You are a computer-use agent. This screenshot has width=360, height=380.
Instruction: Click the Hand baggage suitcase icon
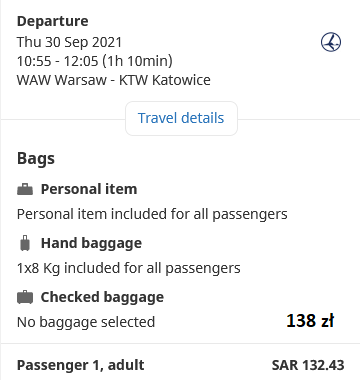(x=25, y=243)
